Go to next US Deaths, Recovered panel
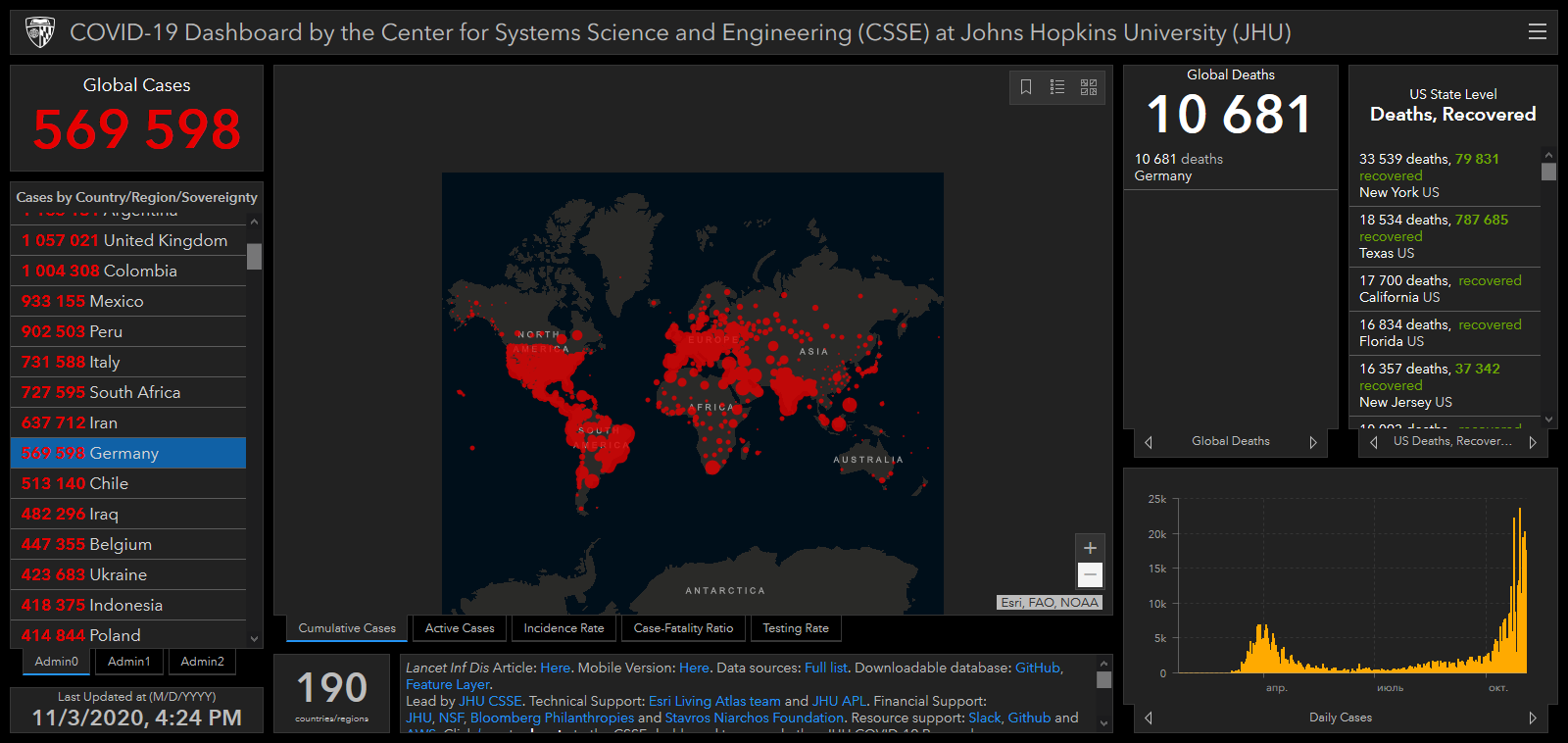 (x=1533, y=442)
